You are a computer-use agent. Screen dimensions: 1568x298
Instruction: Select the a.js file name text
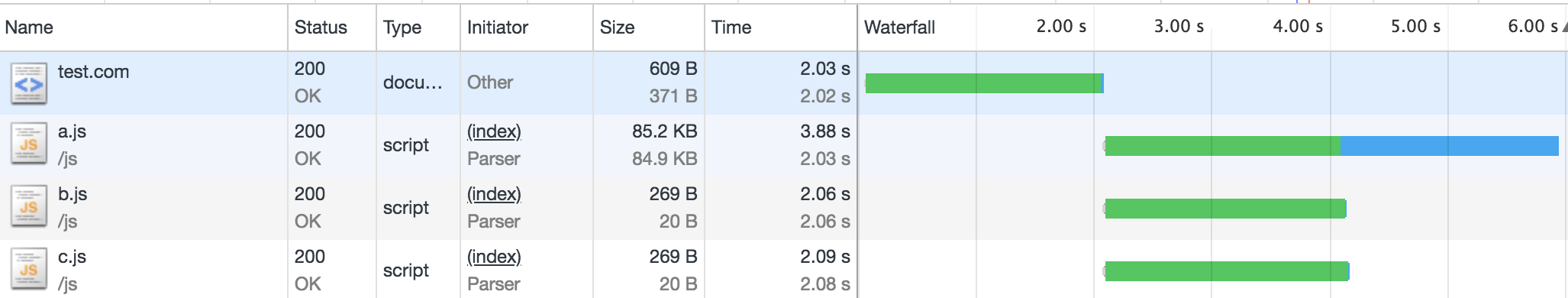coord(72,131)
